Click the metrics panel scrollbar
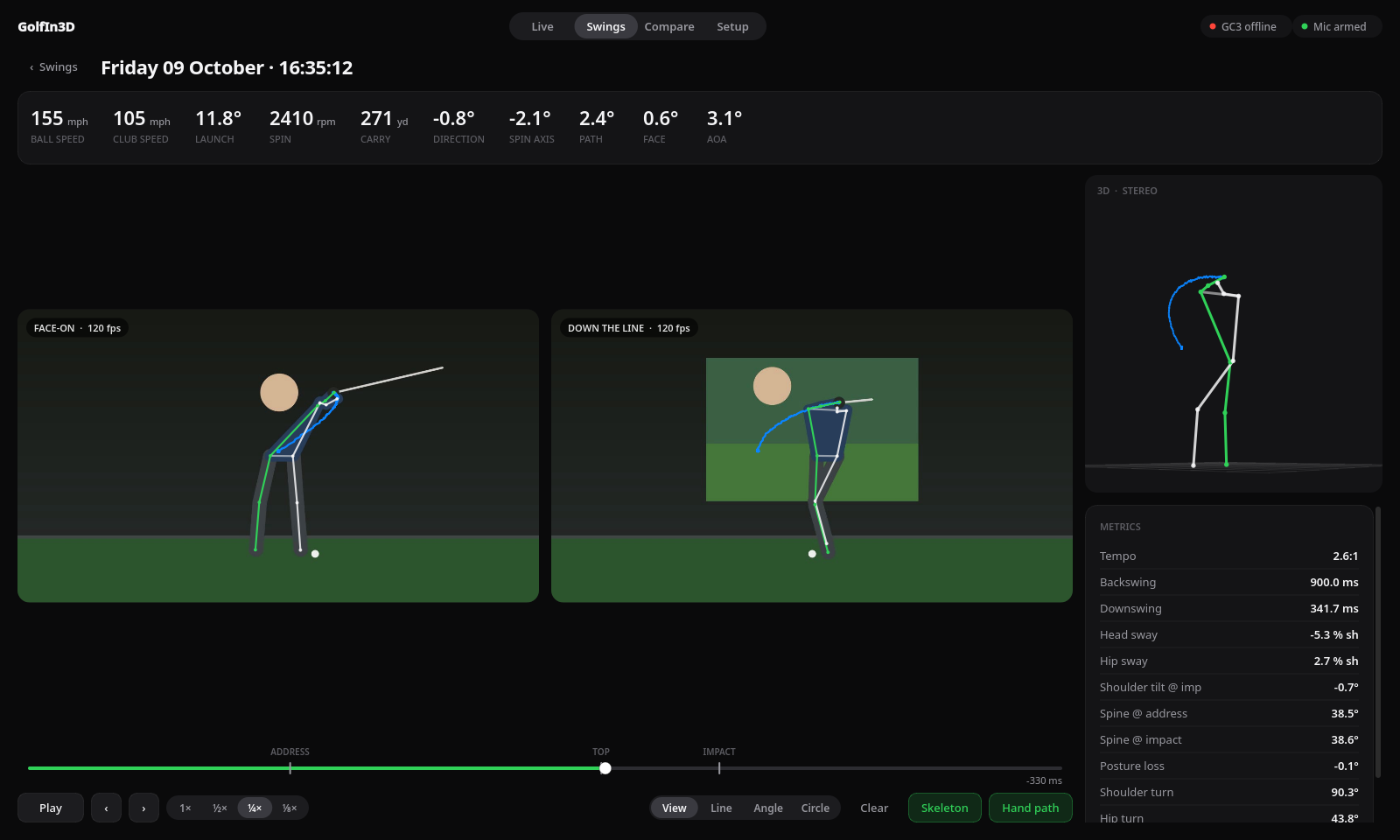Screen dimensions: 1400x840 (1378, 643)
